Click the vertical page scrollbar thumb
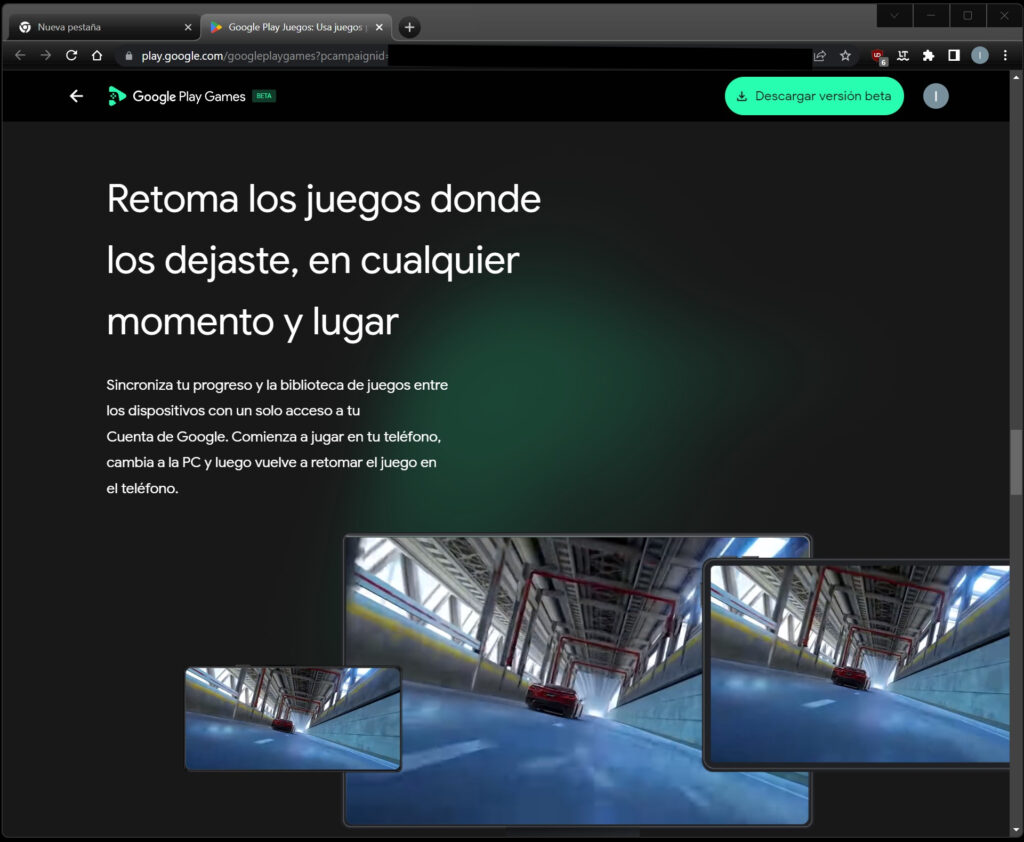Screen dimensions: 1024x842 (x=1016, y=462)
